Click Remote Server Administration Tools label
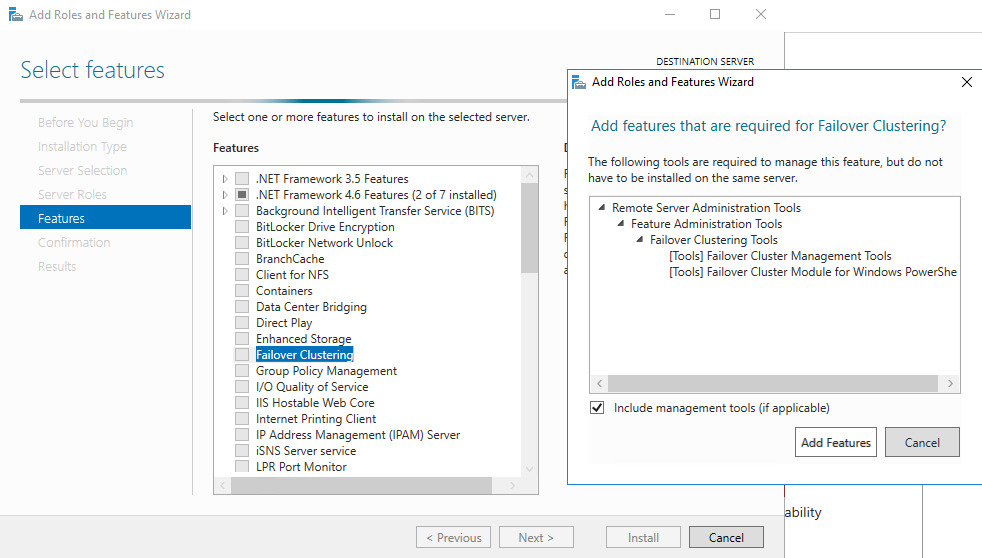 pyautogui.click(x=706, y=207)
